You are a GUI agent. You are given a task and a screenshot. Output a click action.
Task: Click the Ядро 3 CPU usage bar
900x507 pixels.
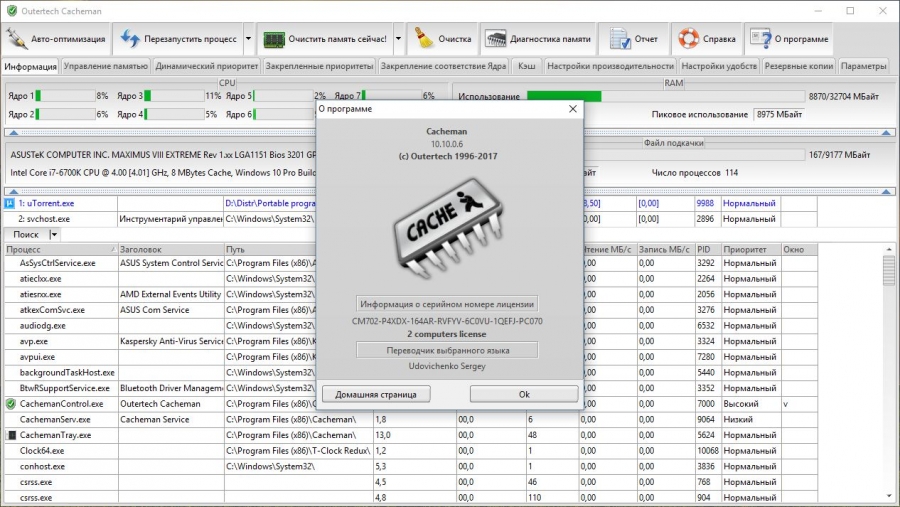point(174,96)
